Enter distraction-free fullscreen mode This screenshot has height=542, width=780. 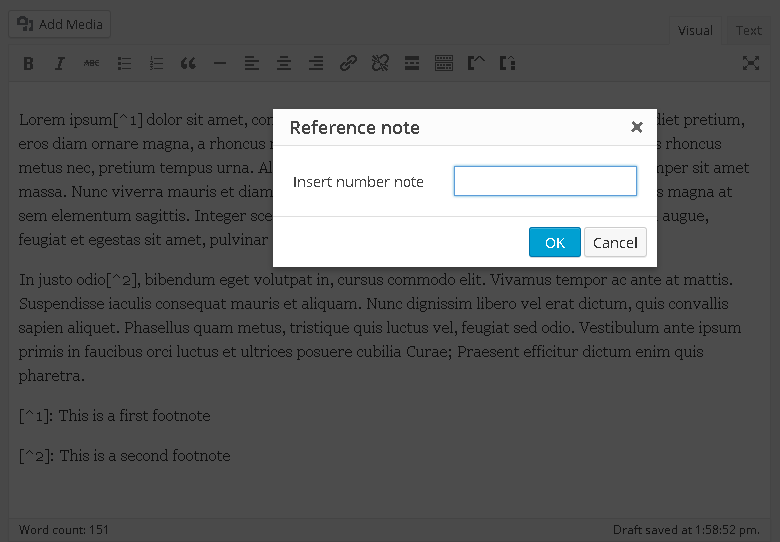[750, 64]
